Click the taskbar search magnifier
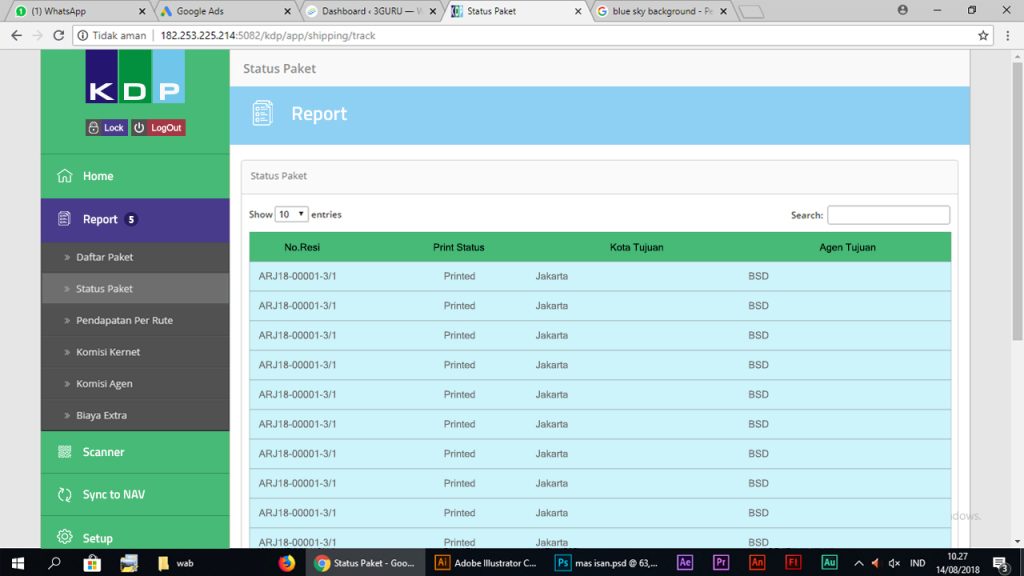This screenshot has height=576, width=1024. [x=54, y=562]
